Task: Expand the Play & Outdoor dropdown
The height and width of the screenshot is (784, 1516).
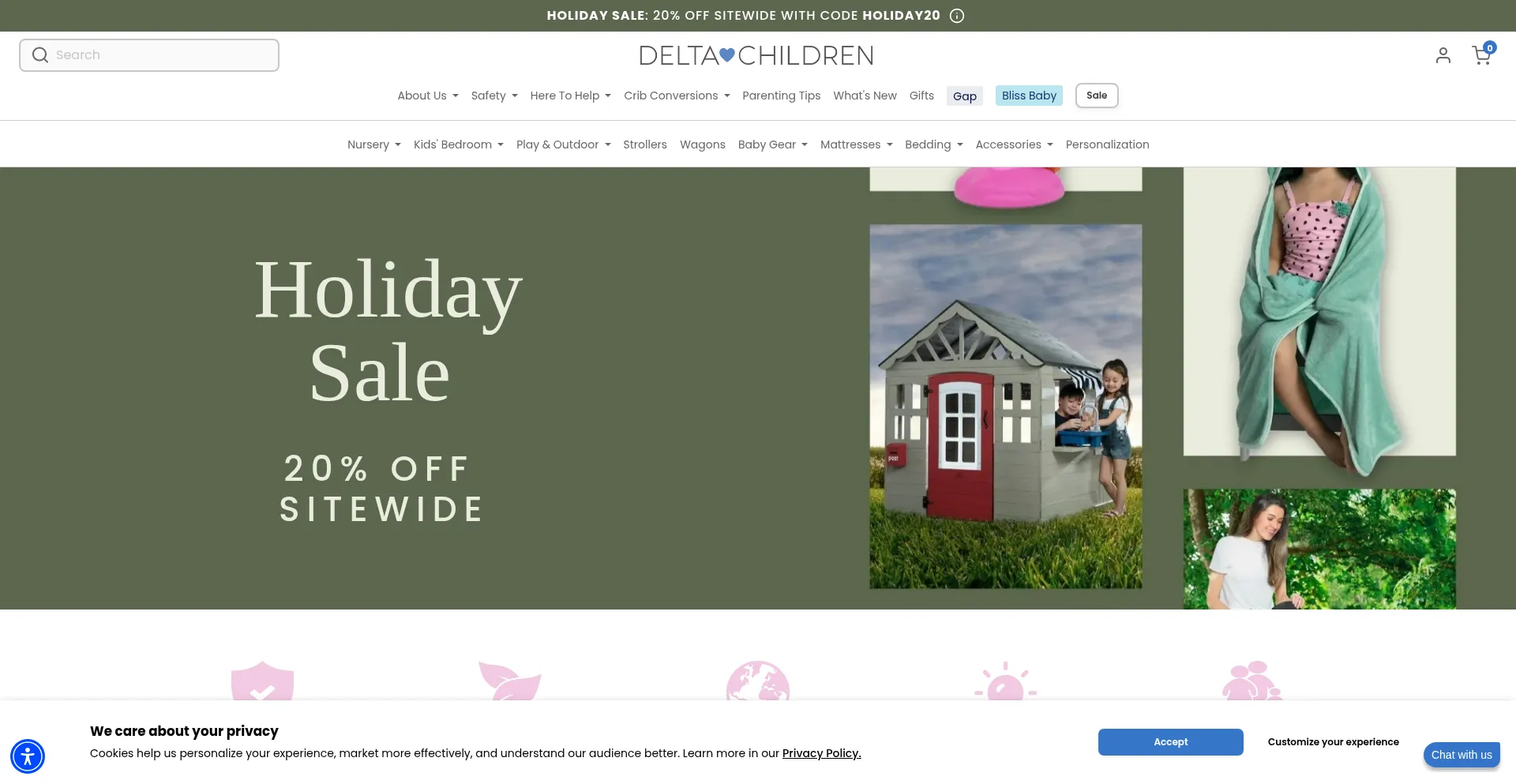Action: pyautogui.click(x=564, y=144)
